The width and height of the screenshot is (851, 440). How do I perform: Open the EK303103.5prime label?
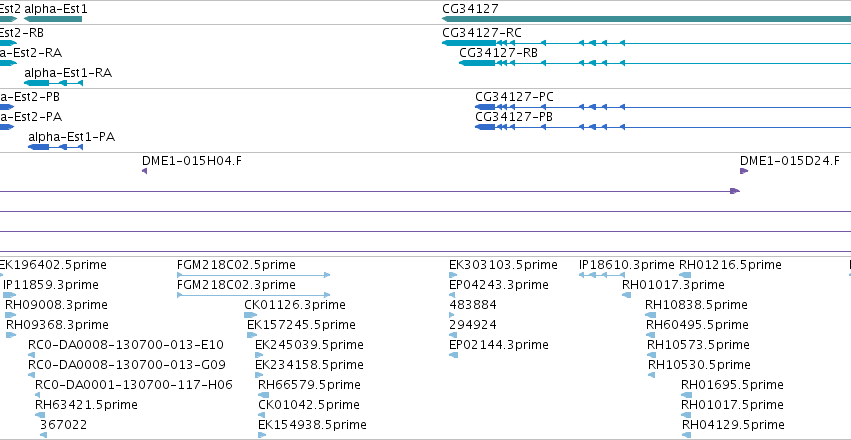503,265
